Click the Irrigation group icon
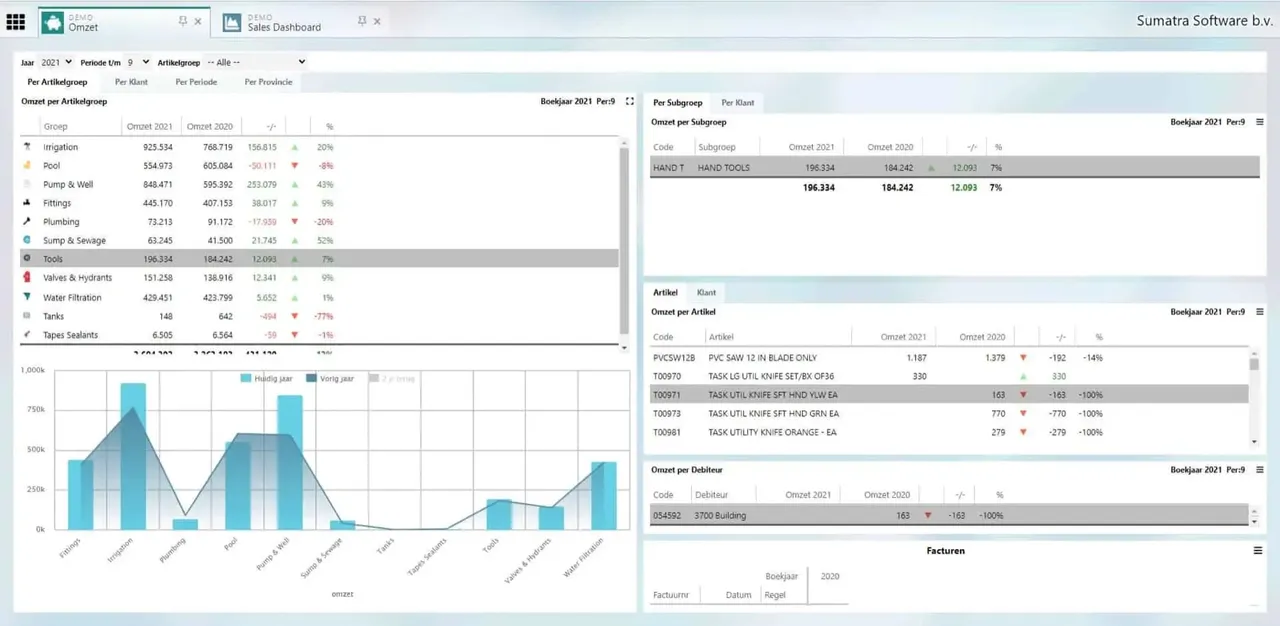The width and height of the screenshot is (1280, 626). tap(27, 147)
